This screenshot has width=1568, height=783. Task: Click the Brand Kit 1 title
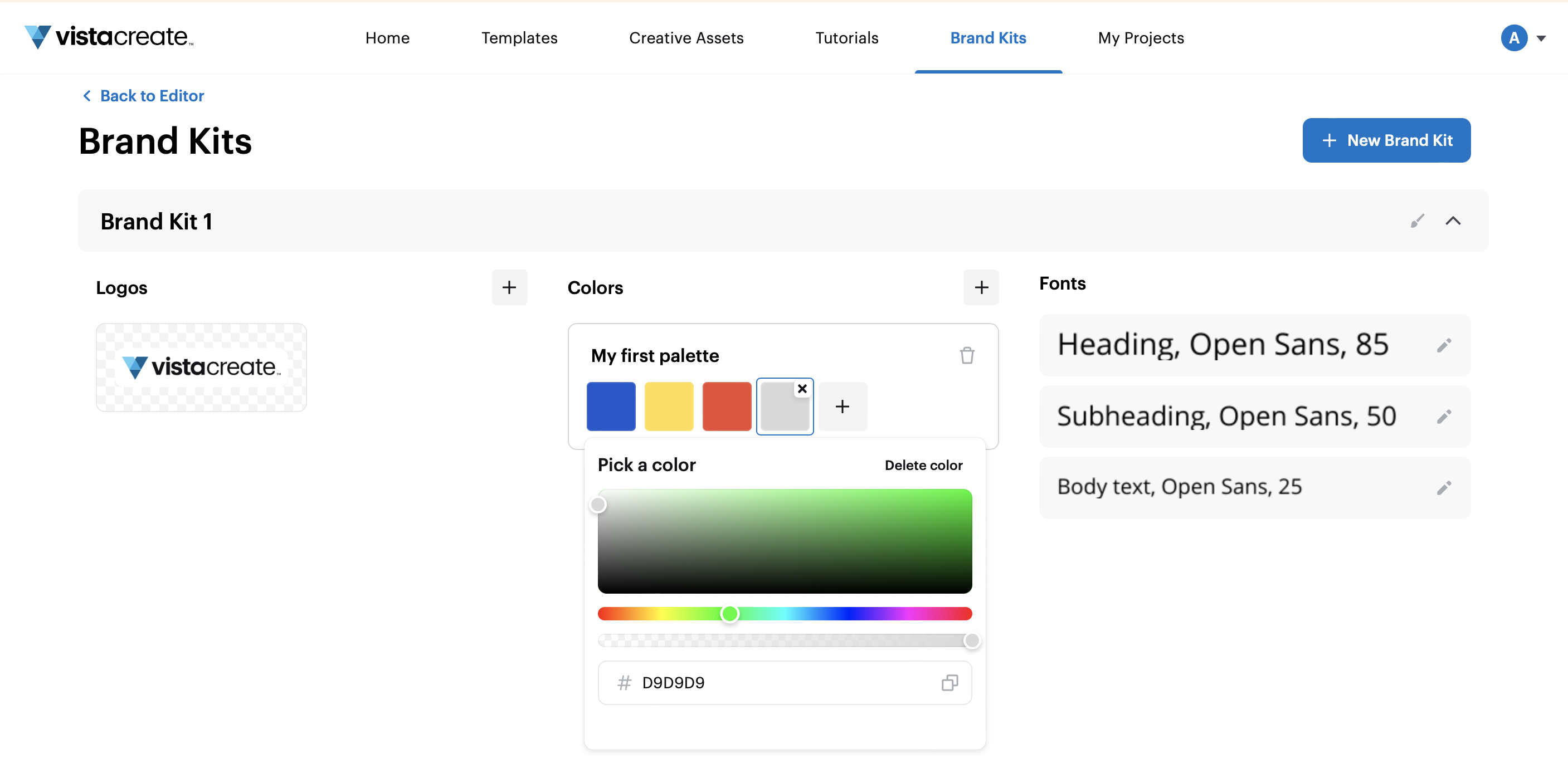pos(157,222)
